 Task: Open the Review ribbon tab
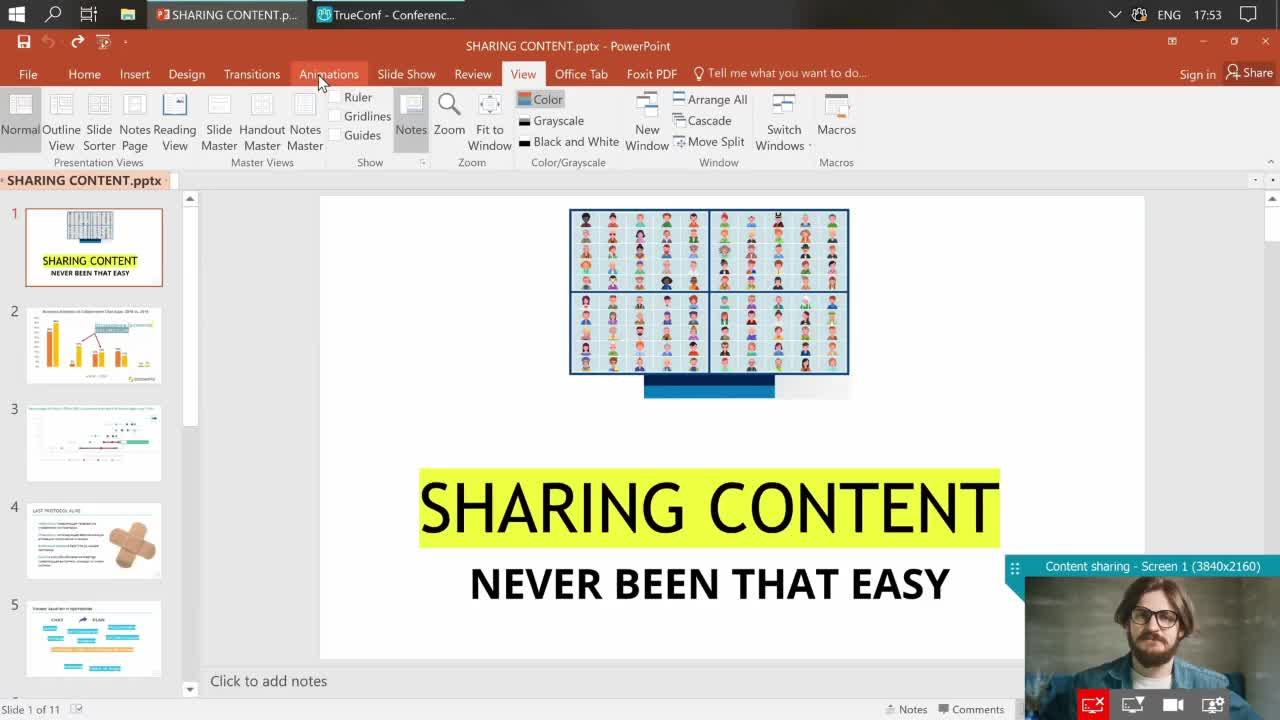point(473,74)
